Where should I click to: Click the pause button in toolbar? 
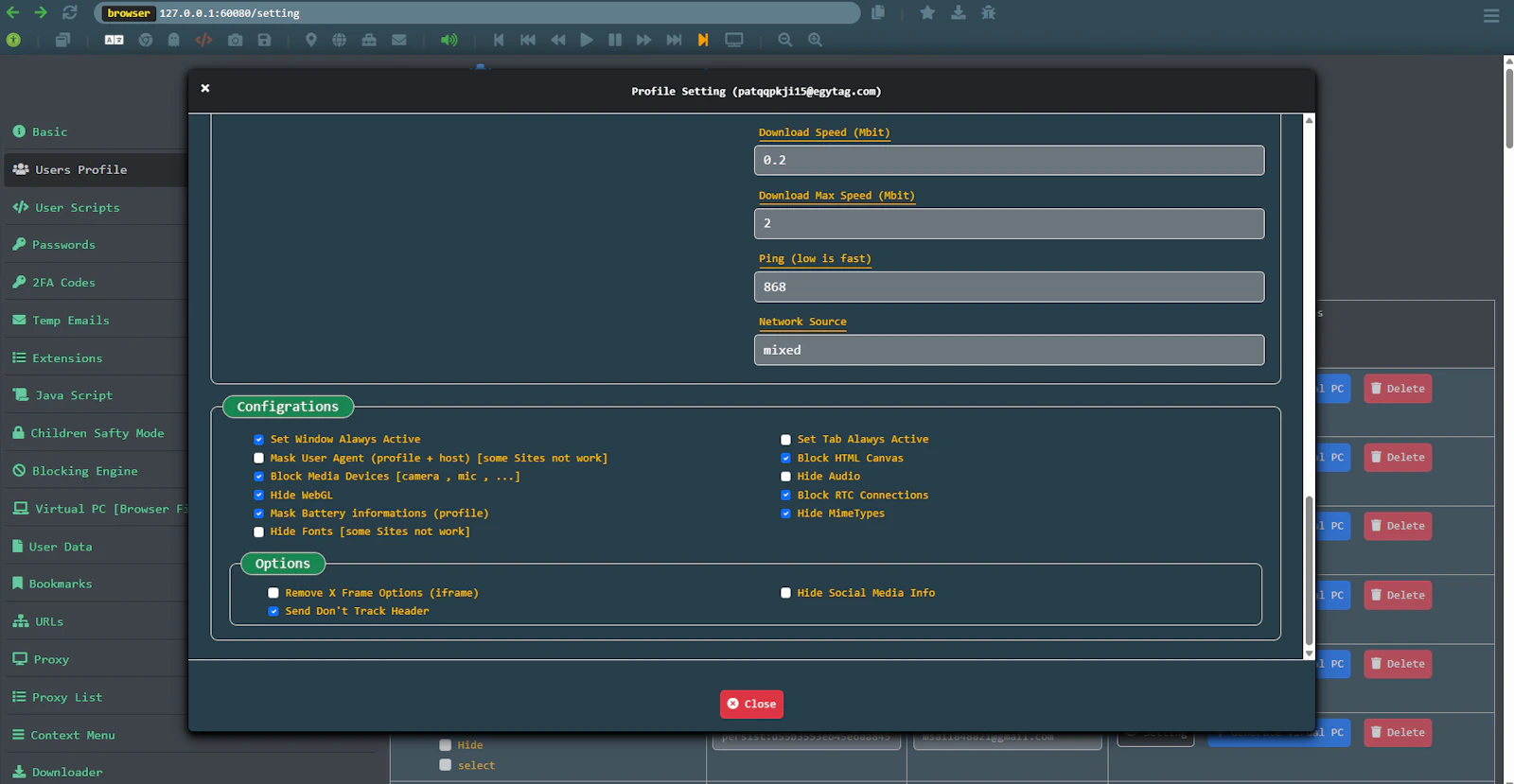click(615, 40)
